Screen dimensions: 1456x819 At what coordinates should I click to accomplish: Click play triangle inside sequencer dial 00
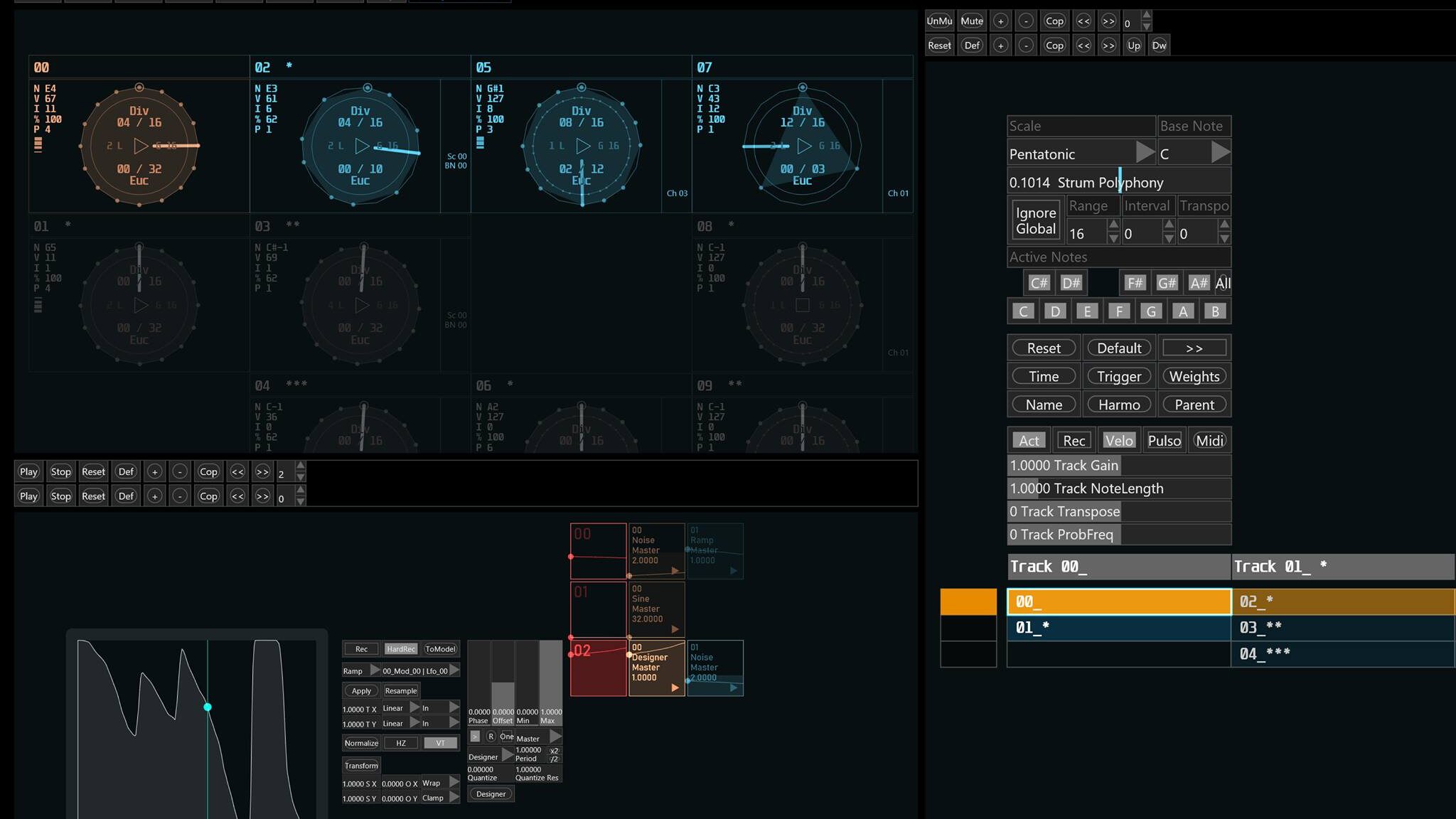coord(141,146)
